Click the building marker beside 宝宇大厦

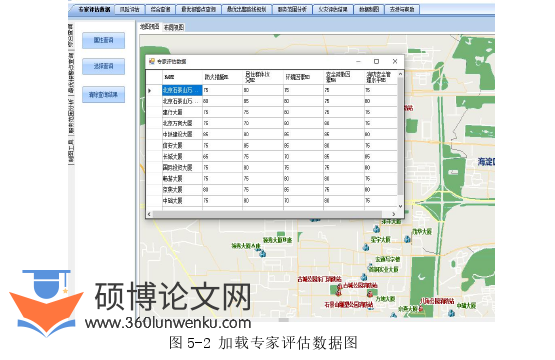[x=366, y=247]
